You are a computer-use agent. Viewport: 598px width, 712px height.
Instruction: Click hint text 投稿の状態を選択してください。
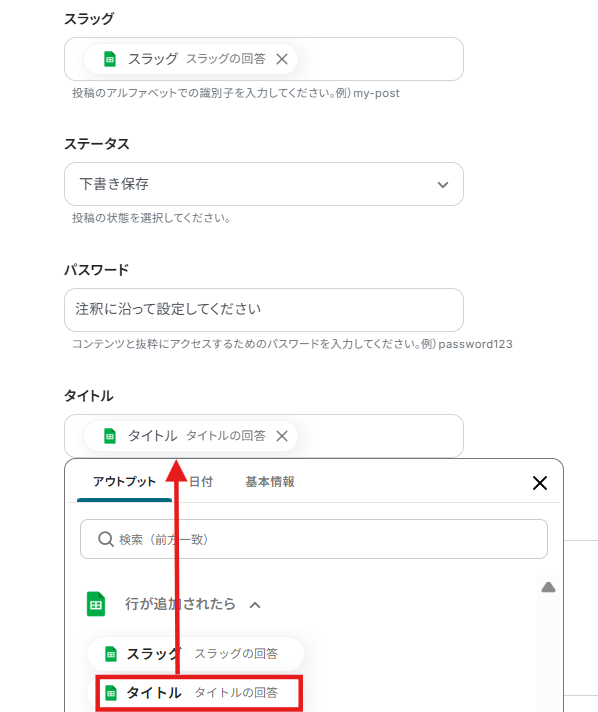[151, 218]
